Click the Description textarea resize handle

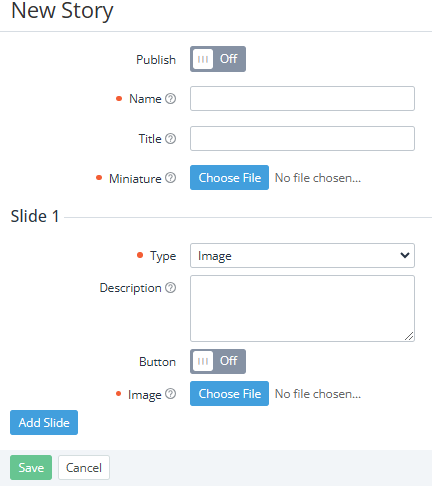pos(410,337)
